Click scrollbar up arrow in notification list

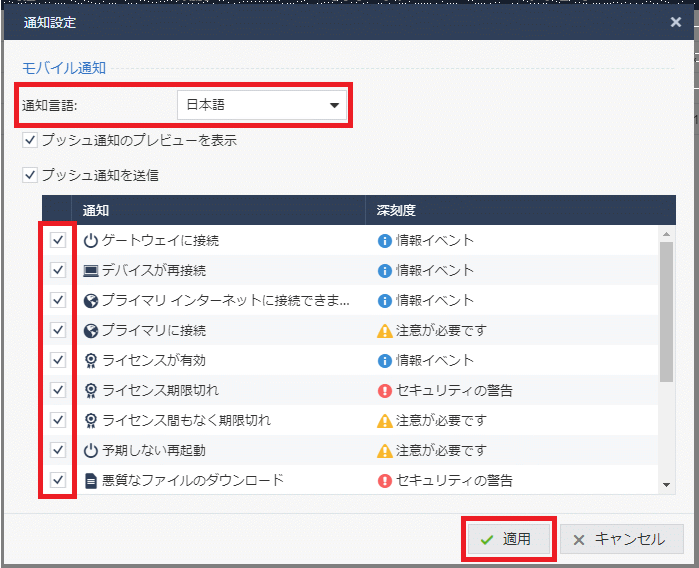[x=668, y=234]
